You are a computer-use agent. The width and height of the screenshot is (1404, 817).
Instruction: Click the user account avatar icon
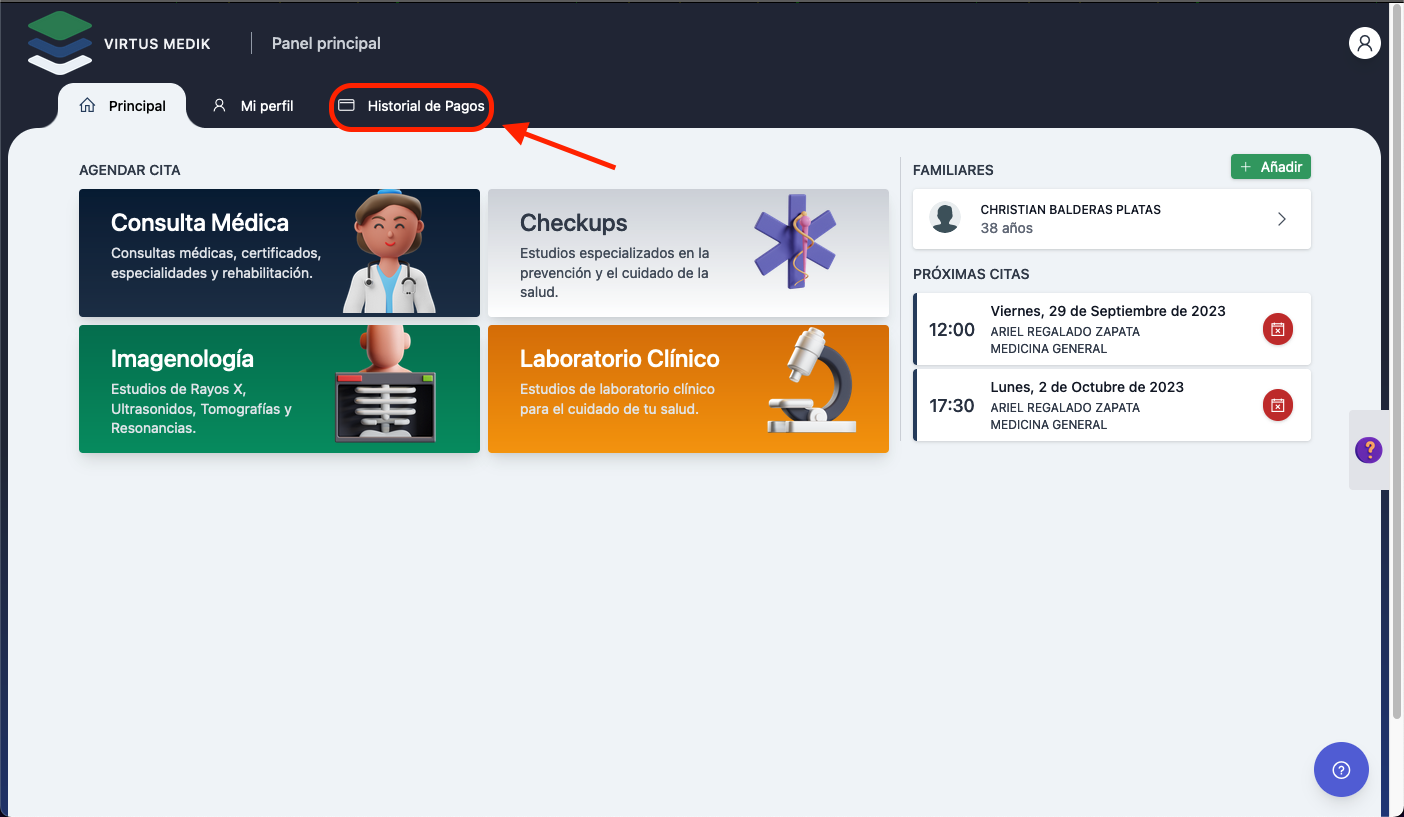(x=1364, y=43)
